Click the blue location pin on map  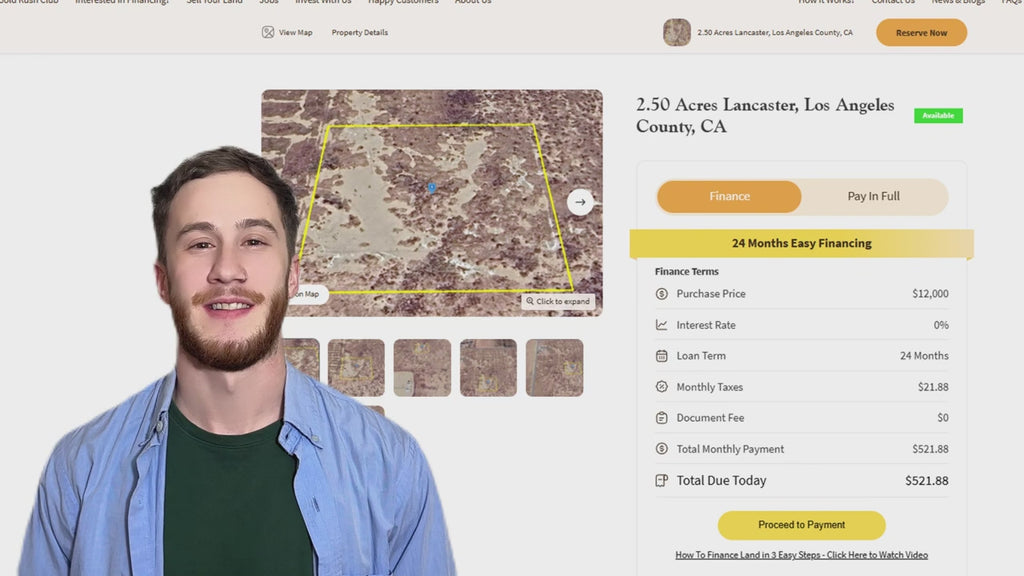[x=432, y=187]
